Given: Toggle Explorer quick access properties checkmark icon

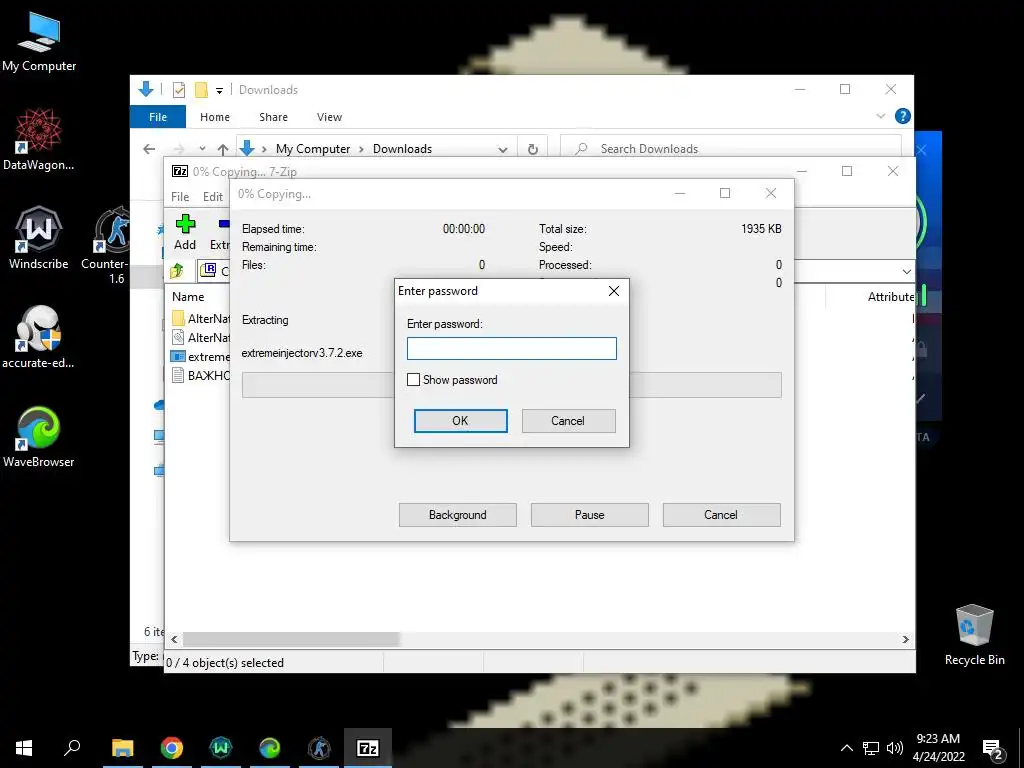Looking at the screenshot, I should click(x=178, y=90).
